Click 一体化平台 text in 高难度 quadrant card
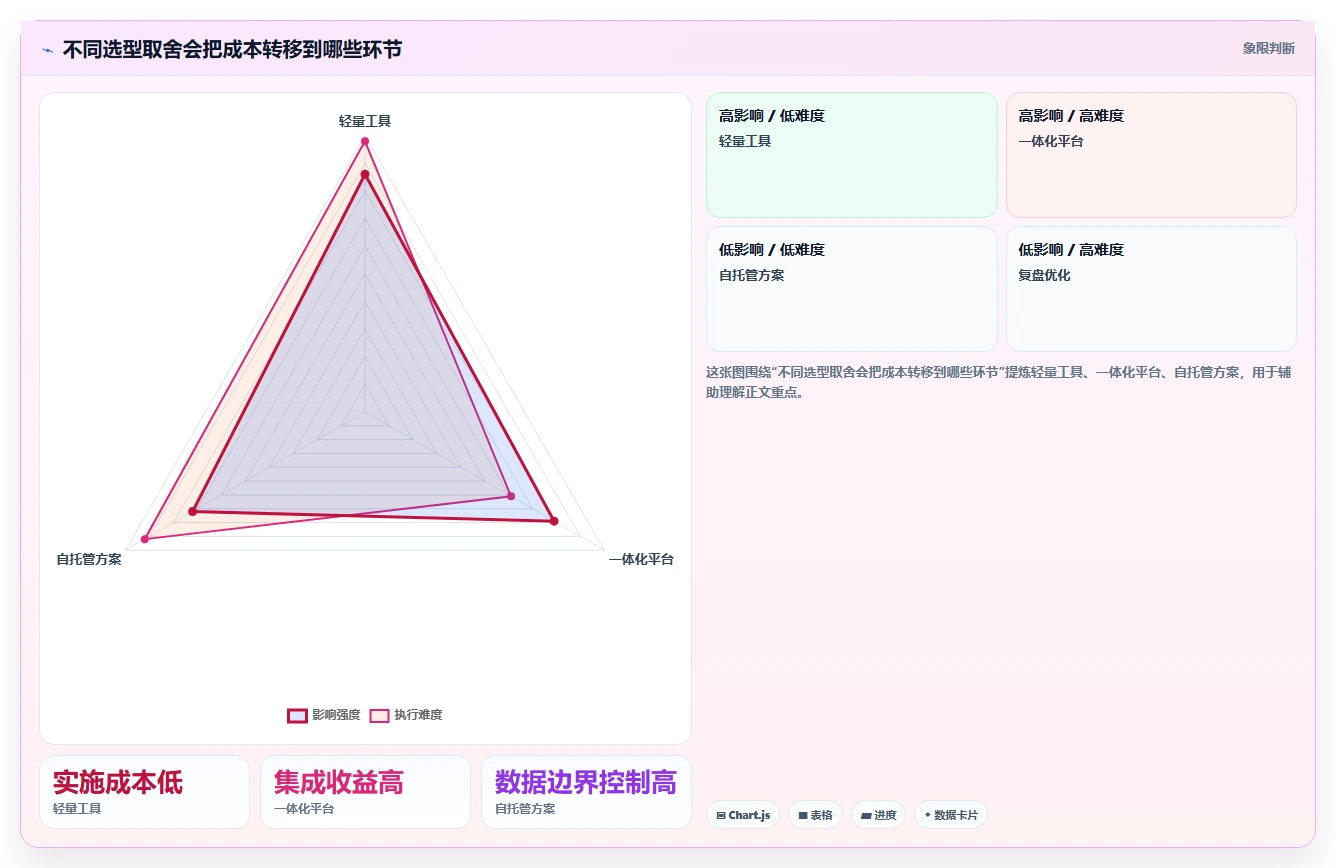The width and height of the screenshot is (1336, 868). 1051,141
